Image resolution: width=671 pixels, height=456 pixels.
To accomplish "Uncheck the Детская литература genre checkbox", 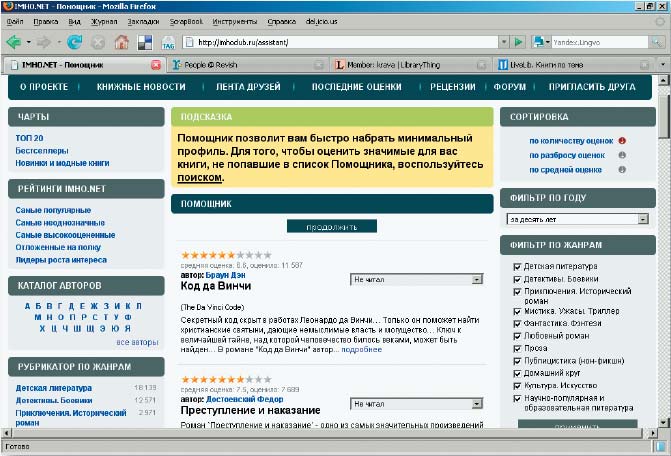I will click(516, 266).
